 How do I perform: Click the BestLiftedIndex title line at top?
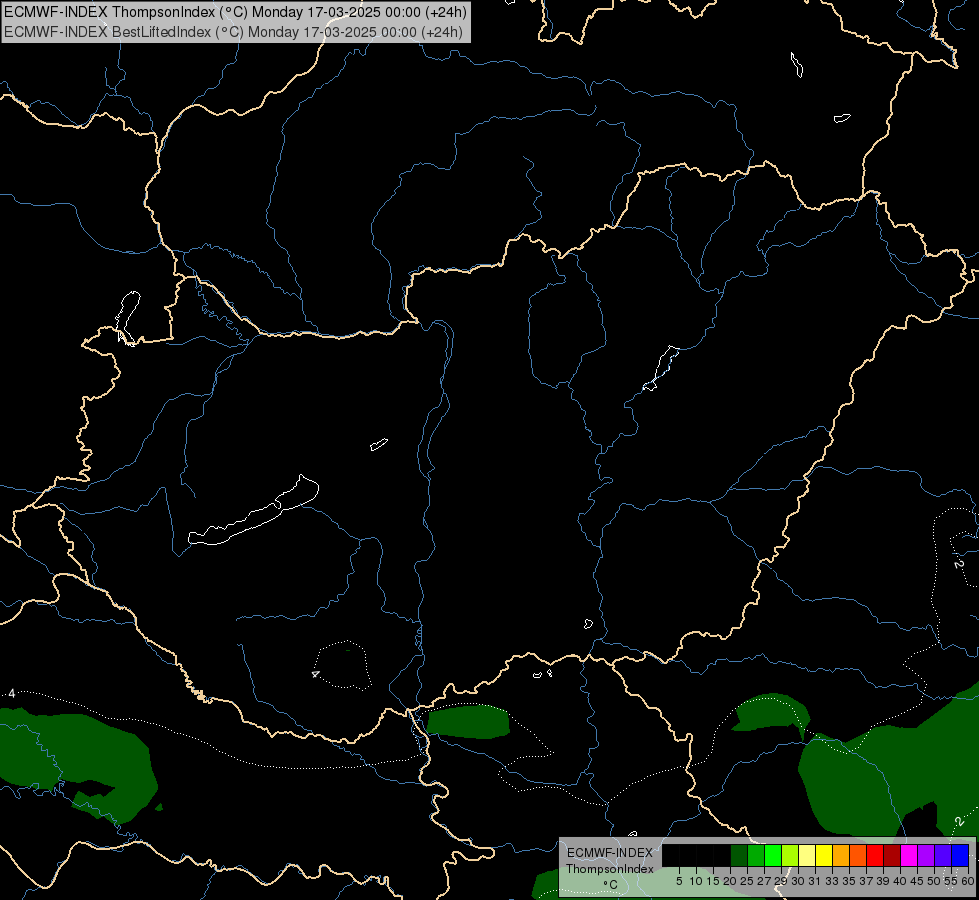(x=233, y=32)
